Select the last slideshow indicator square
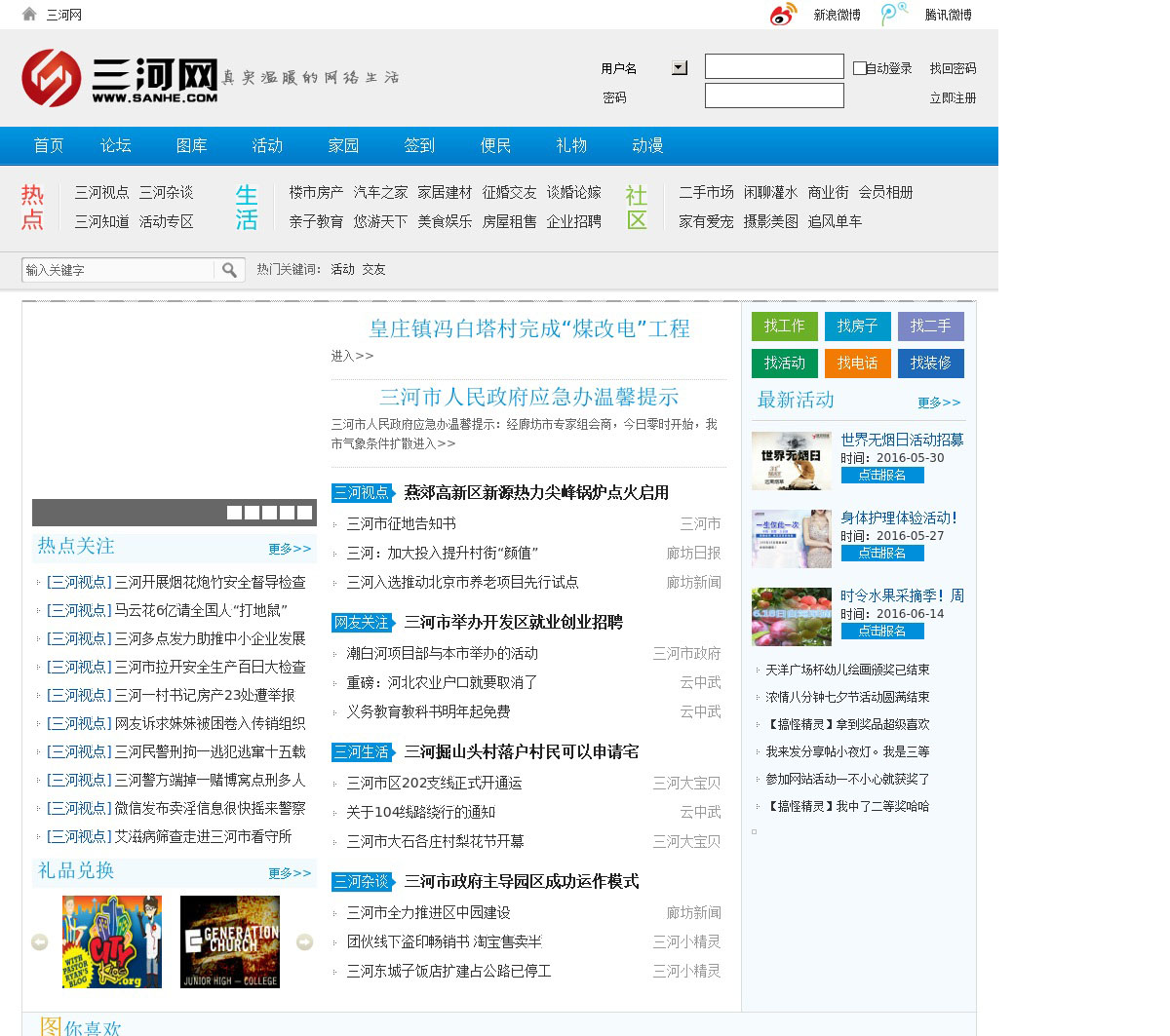This screenshot has height=1036, width=1170. [x=304, y=513]
